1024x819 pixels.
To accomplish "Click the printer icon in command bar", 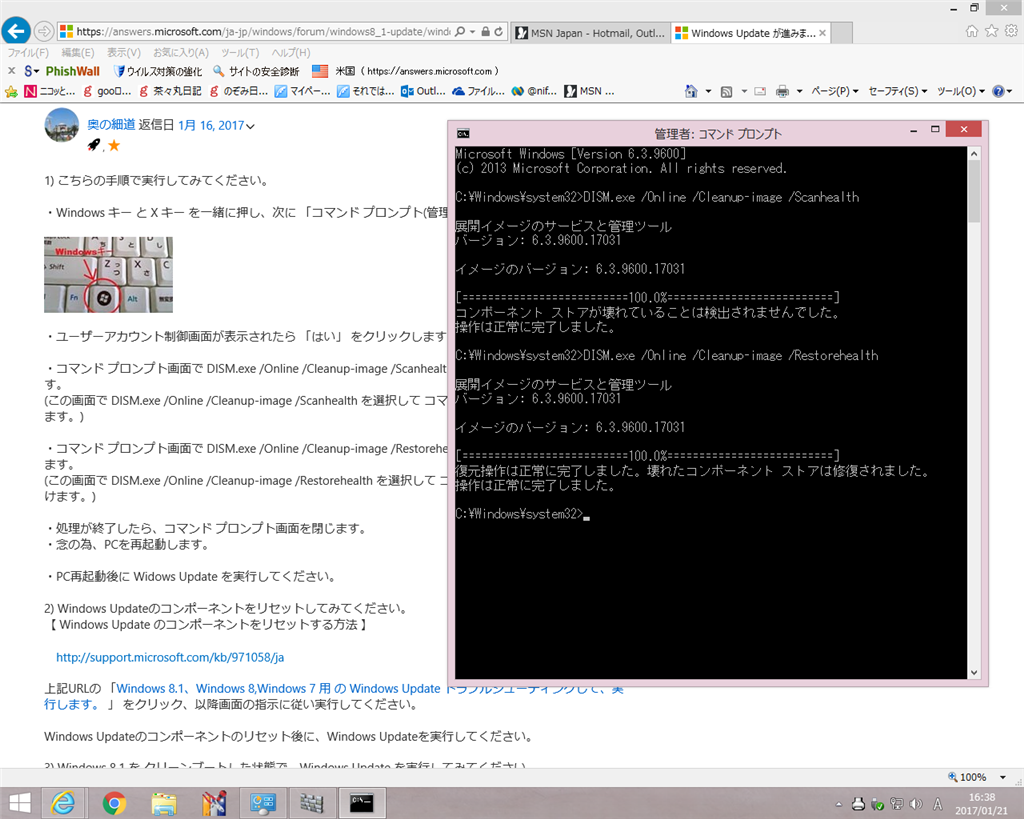I will 782,91.
